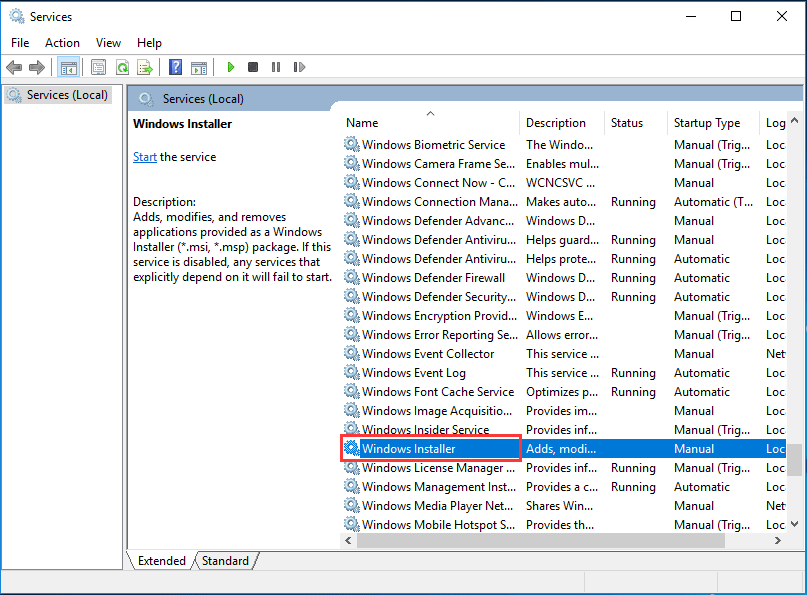Click the Export List toolbar icon
Viewport: 807px width, 595px height.
[x=145, y=67]
